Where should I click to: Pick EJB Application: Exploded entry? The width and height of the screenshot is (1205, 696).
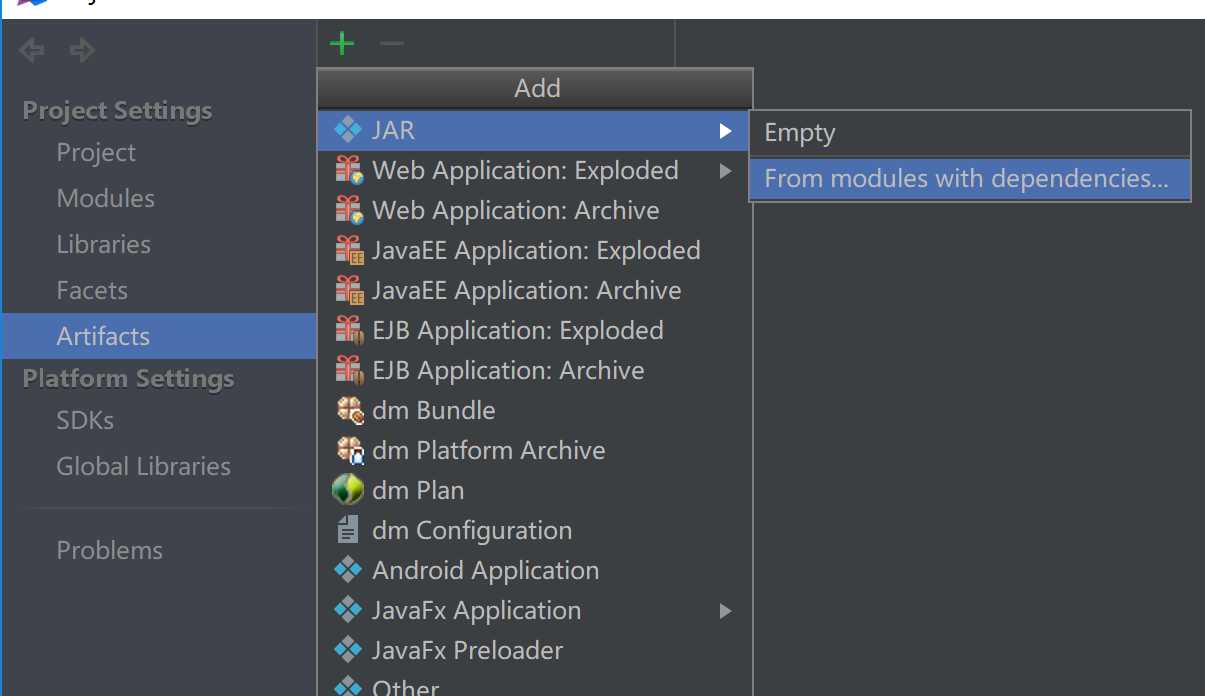pyautogui.click(x=534, y=330)
